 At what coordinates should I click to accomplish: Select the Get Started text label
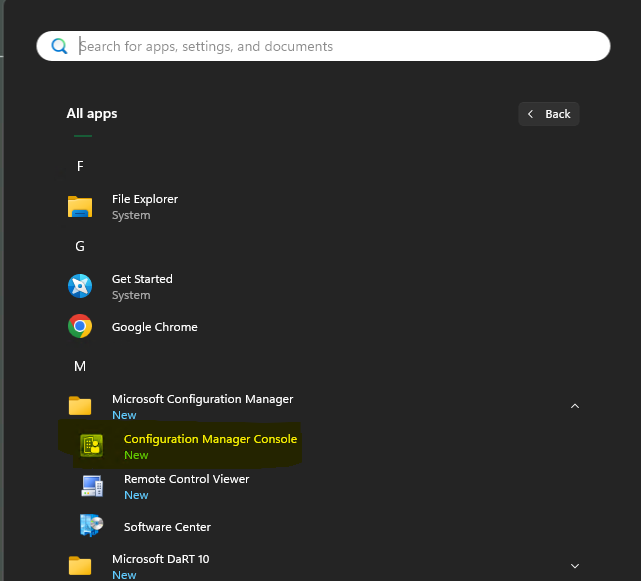click(142, 279)
